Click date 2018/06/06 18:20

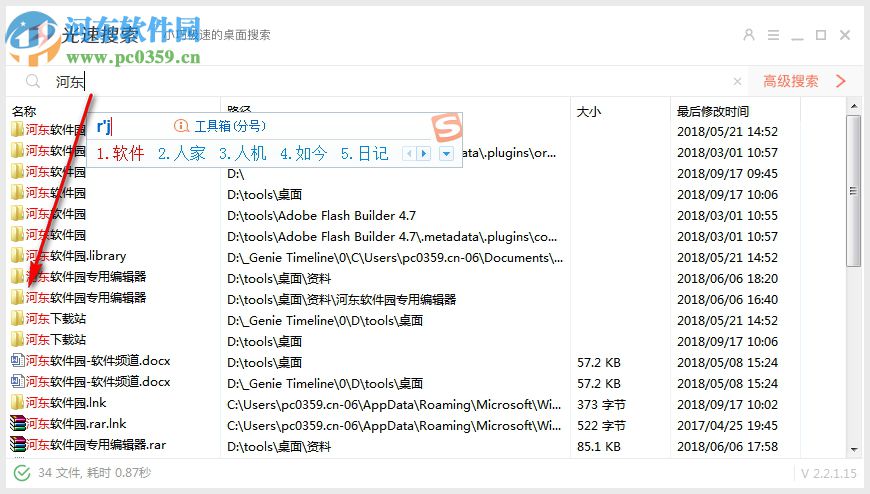[727, 279]
